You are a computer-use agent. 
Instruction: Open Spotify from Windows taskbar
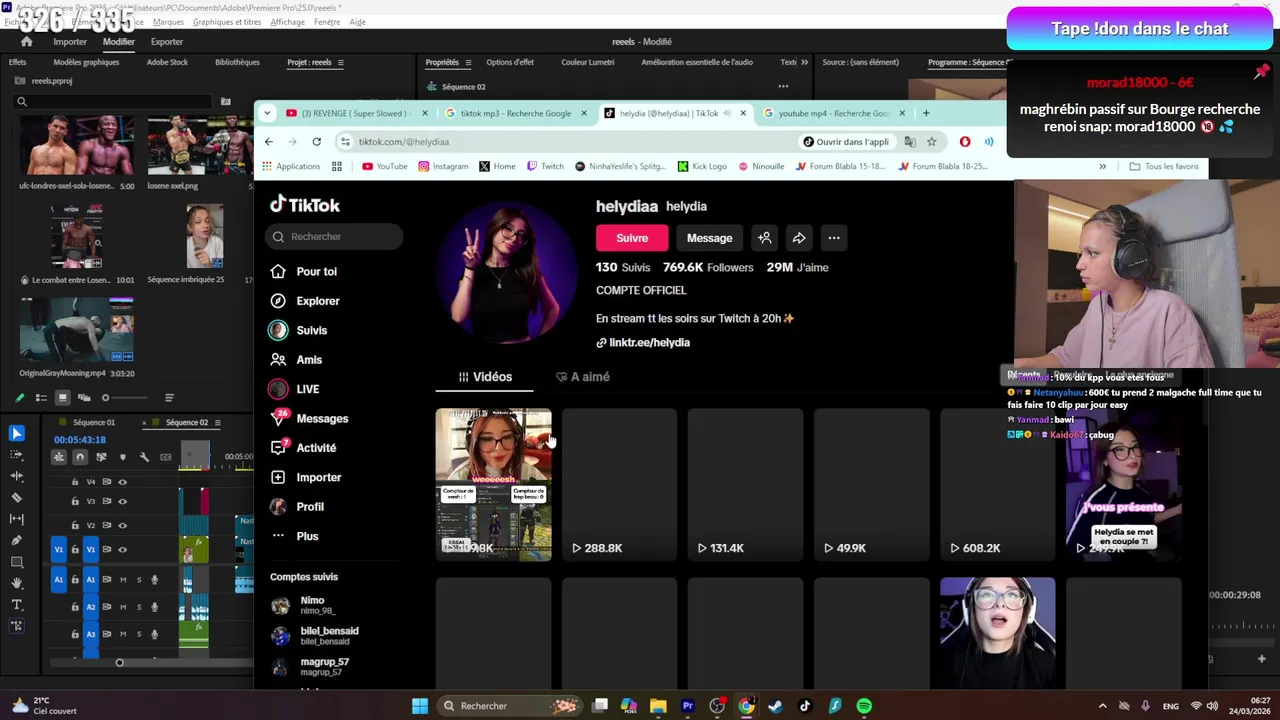point(864,706)
